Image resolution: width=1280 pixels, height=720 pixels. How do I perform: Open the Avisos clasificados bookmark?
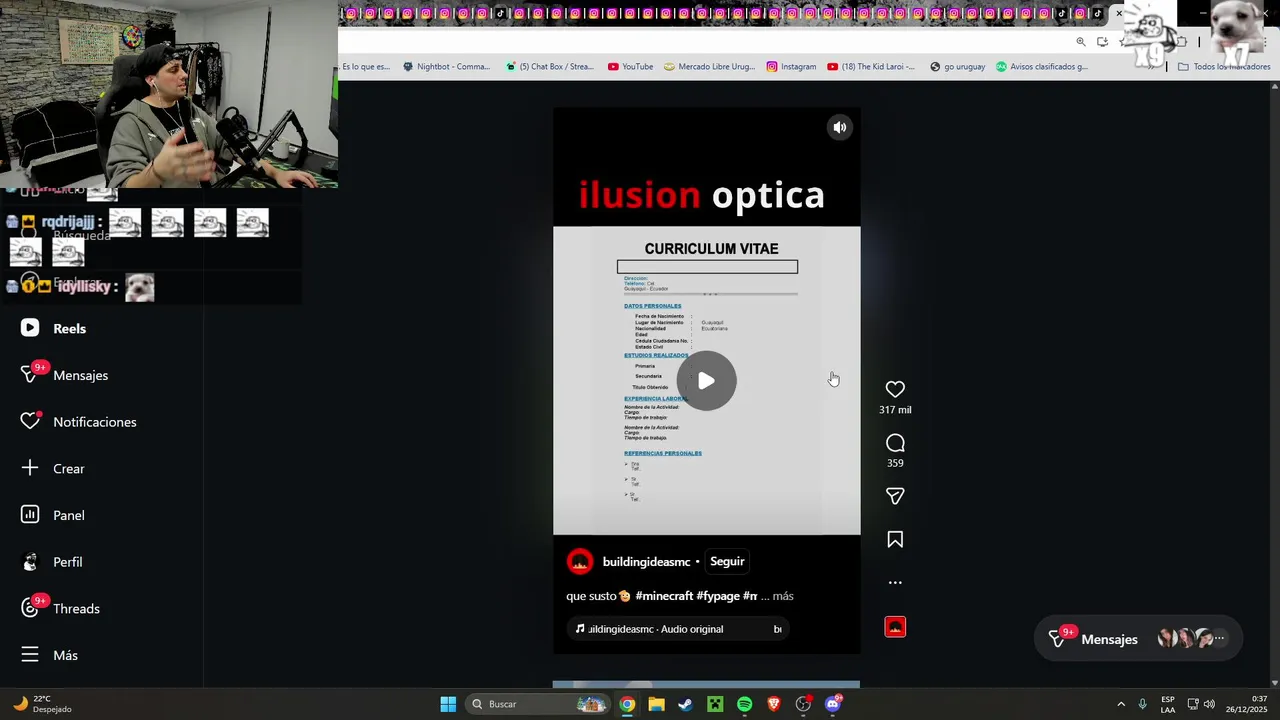[x=1042, y=67]
